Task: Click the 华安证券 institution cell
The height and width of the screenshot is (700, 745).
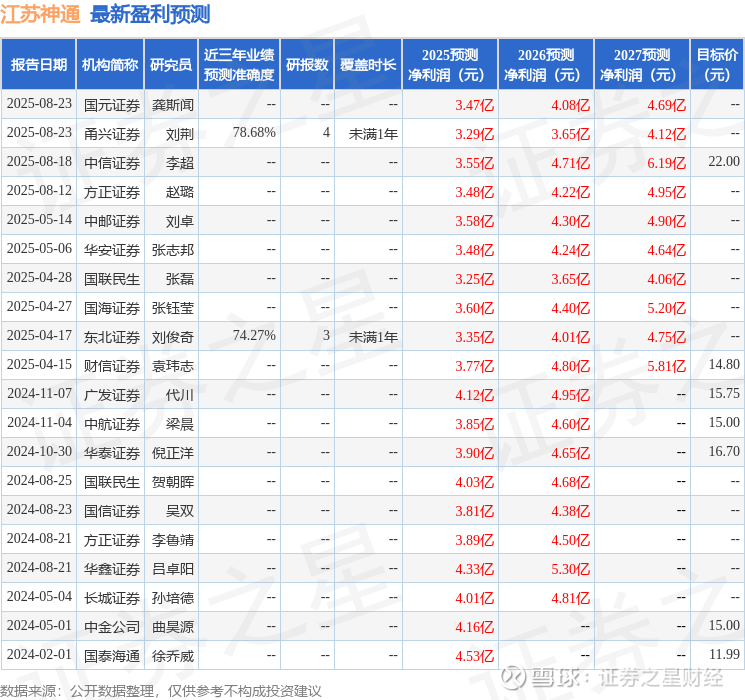Action: coord(112,250)
